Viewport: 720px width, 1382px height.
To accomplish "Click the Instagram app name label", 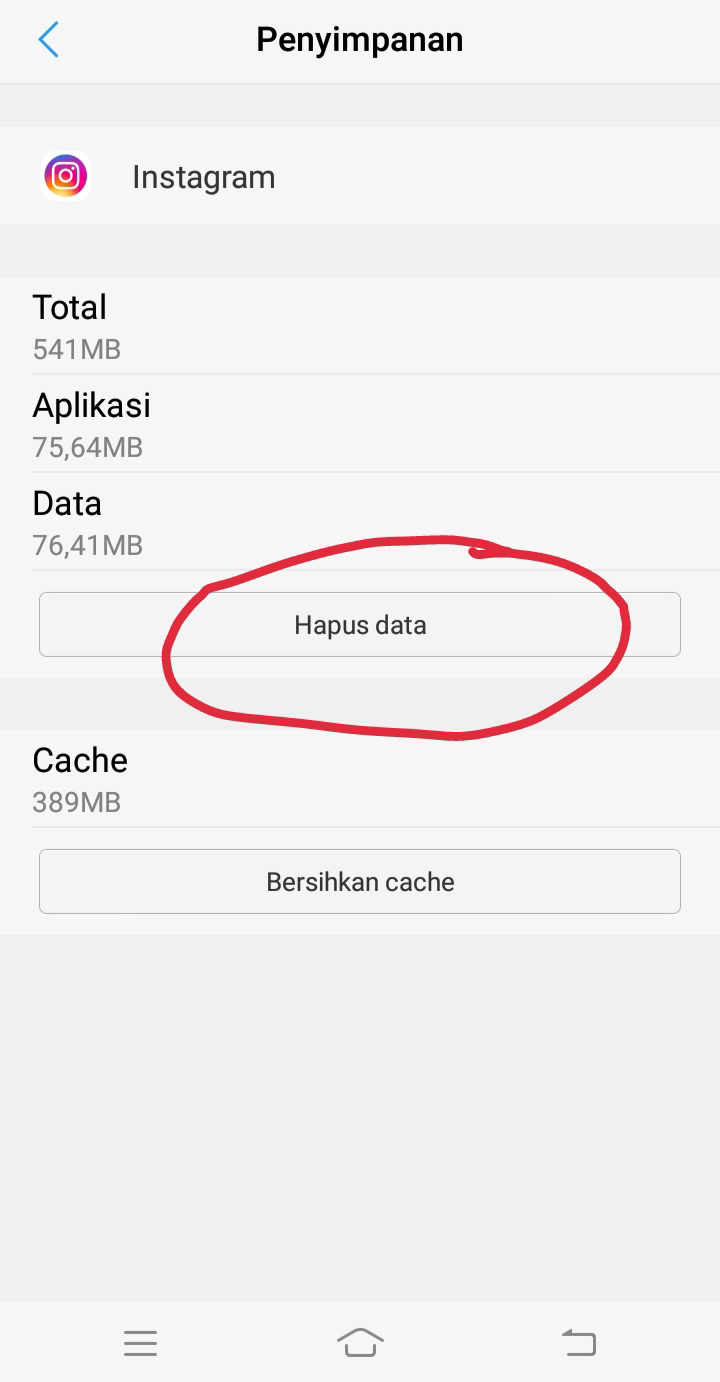I will [x=204, y=177].
